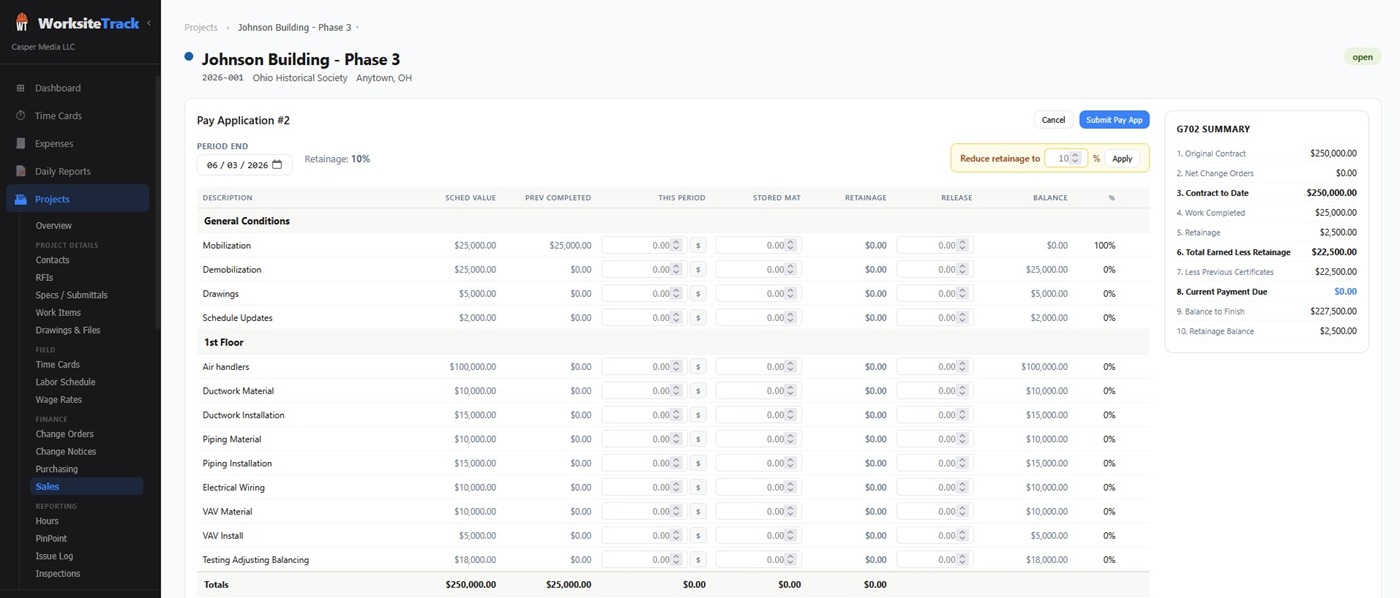1400x598 pixels.
Task: Cancel the pay application
Action: (1053, 120)
